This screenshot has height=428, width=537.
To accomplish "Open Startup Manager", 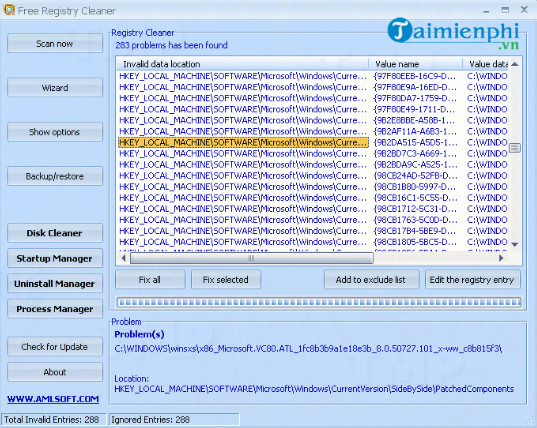I will tap(55, 259).
